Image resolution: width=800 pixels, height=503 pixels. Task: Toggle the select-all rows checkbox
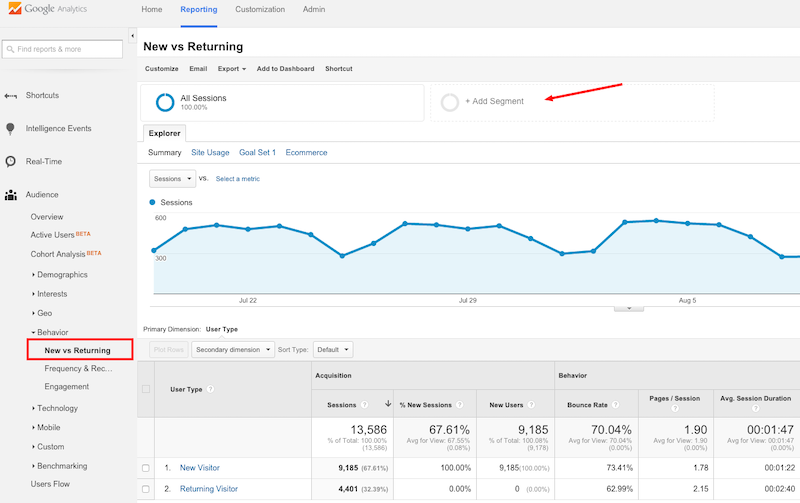(147, 388)
